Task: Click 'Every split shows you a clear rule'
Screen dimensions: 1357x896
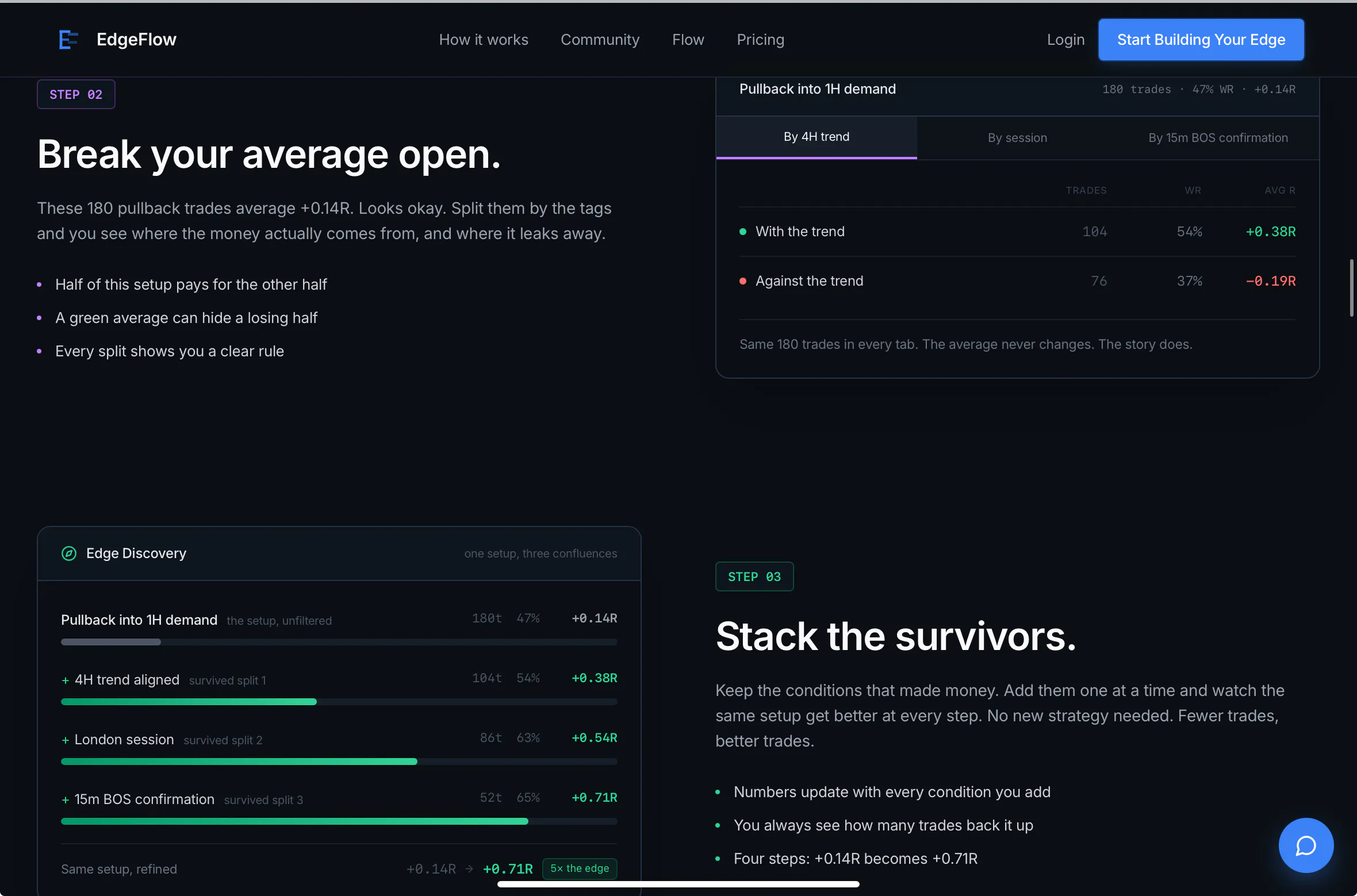Action: click(170, 351)
